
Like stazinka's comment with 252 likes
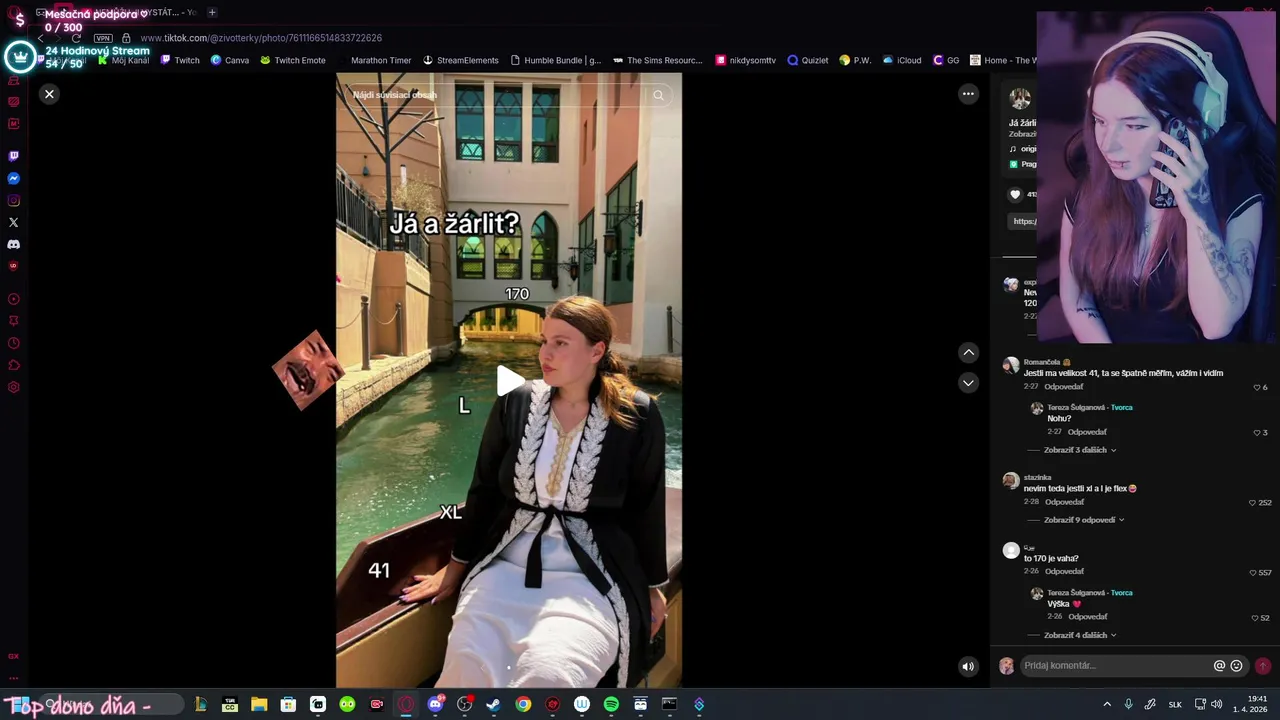[x=1253, y=502]
